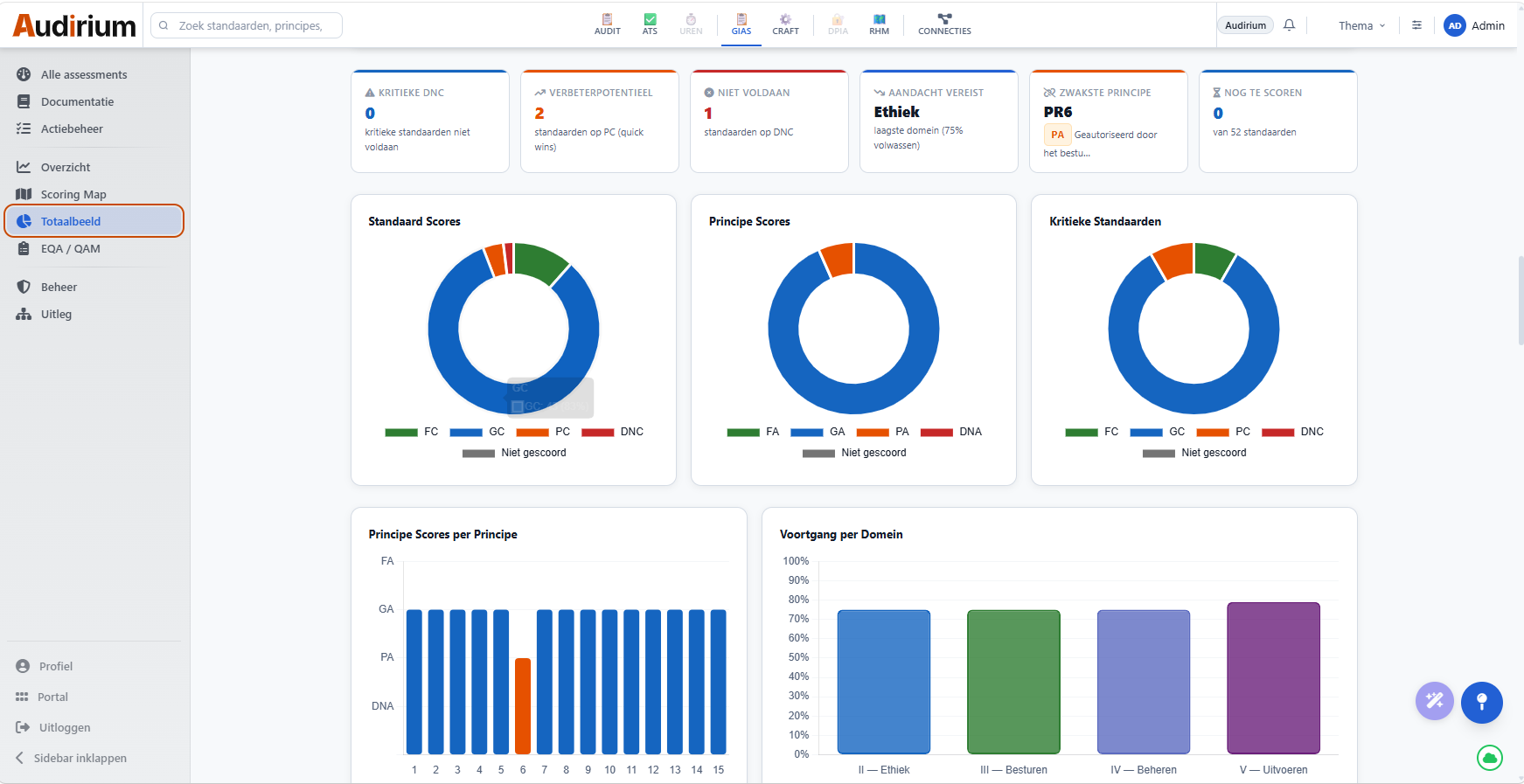Open Actiebeheer in sidebar
This screenshot has width=1524, height=784.
click(94, 128)
